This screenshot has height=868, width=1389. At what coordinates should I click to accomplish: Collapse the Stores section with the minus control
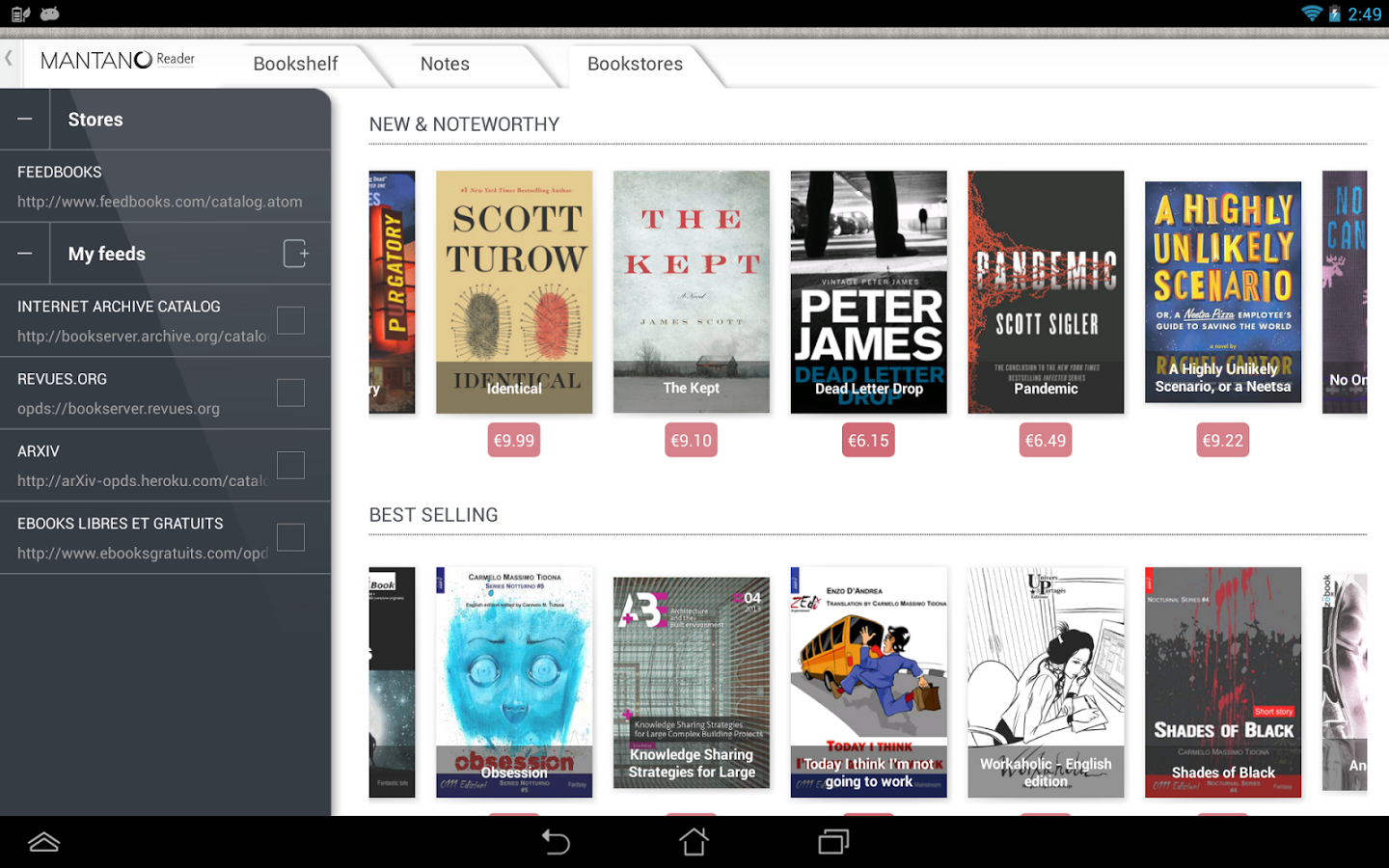pyautogui.click(x=25, y=118)
